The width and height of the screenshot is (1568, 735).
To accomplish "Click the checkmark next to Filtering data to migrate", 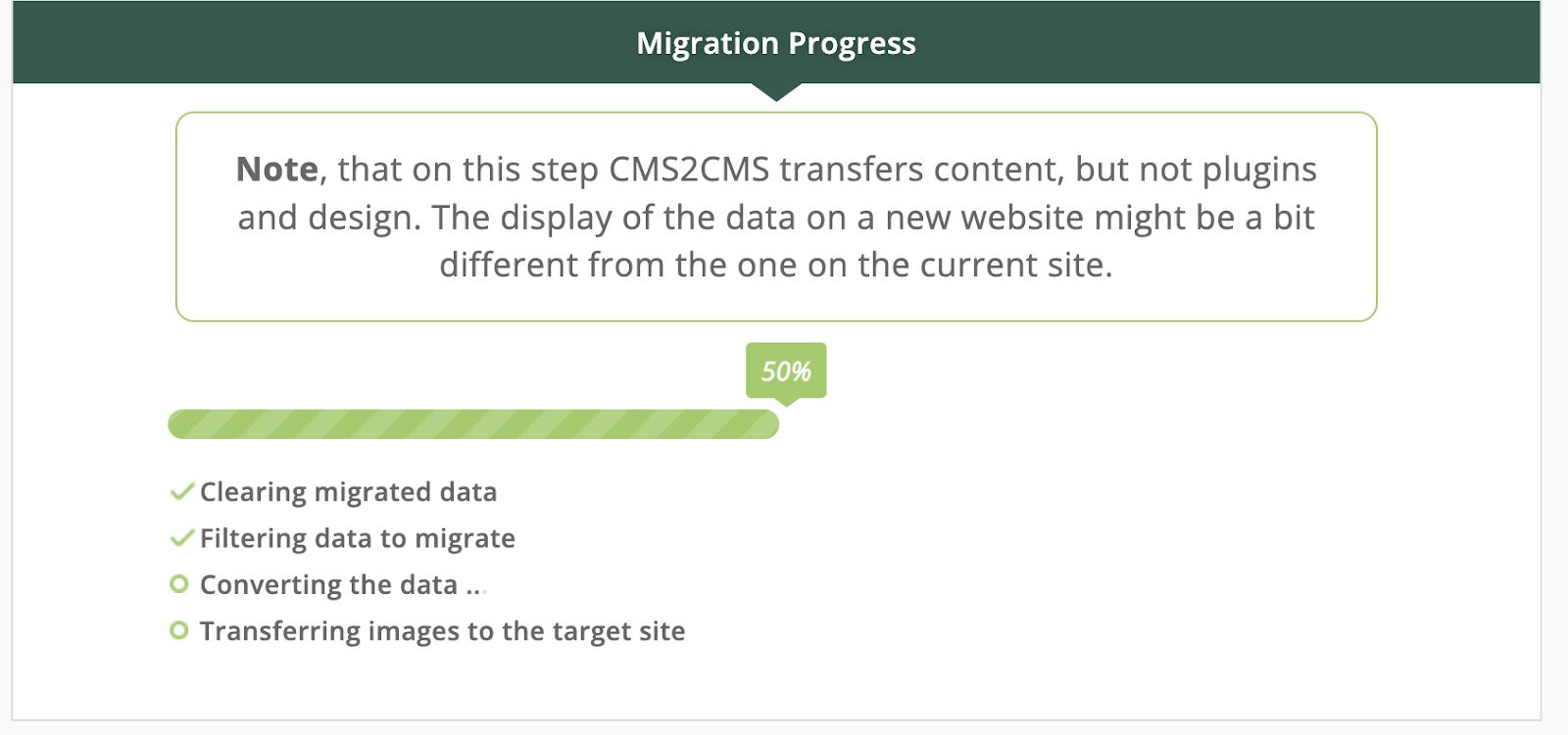I will [x=181, y=538].
